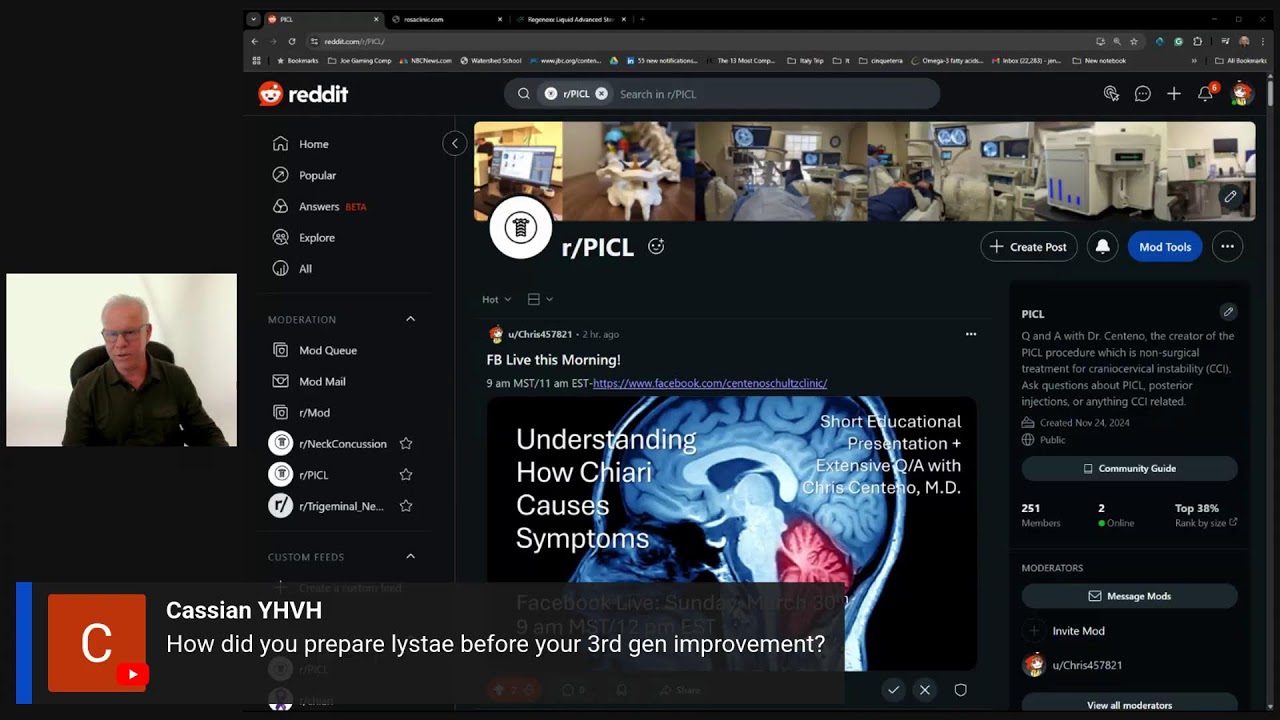Viewport: 1280px width, 720px height.
Task: Open the Reddit advertise icon in header
Action: pos(1111,94)
